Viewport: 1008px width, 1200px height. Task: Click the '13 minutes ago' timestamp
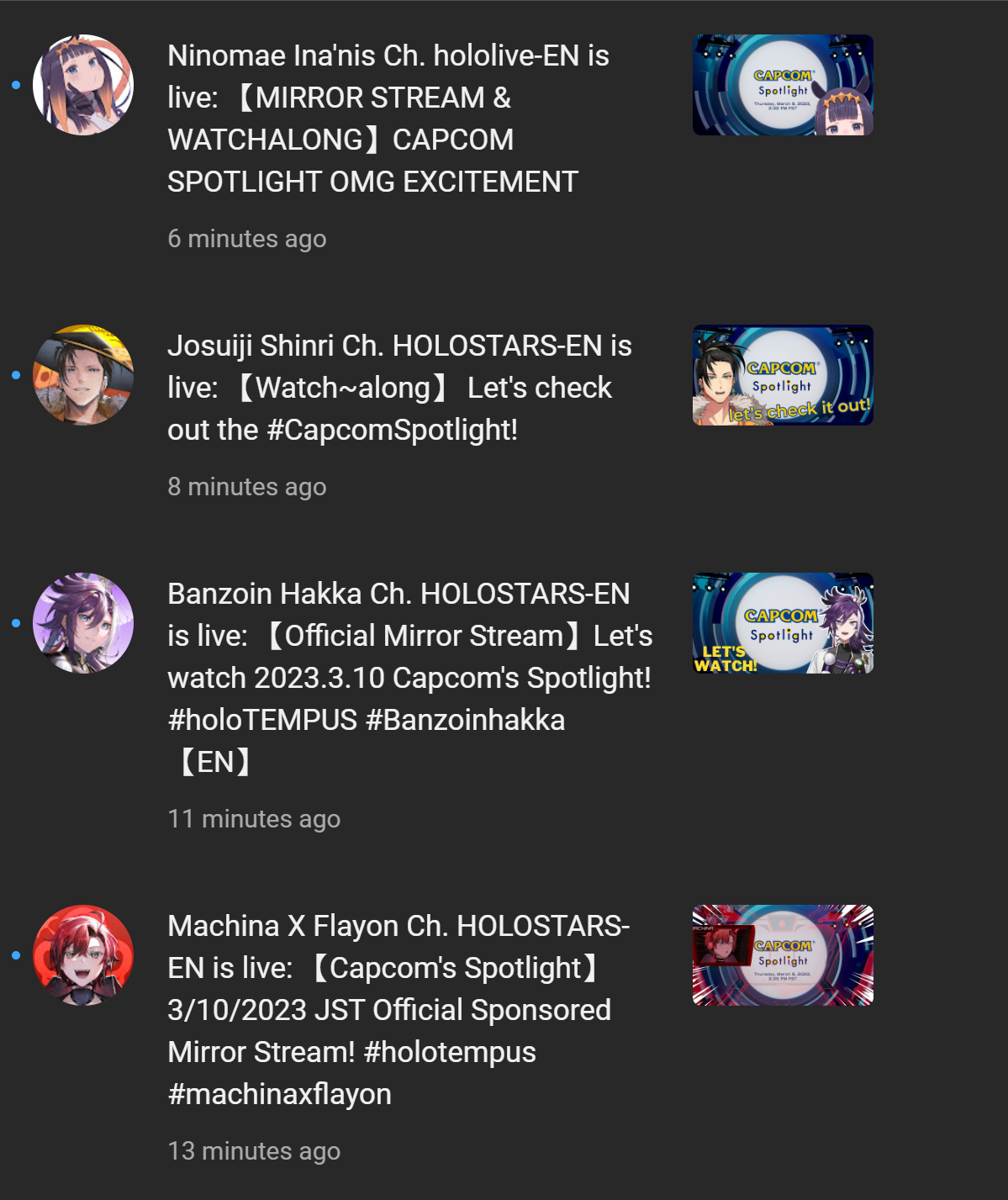coord(254,1151)
